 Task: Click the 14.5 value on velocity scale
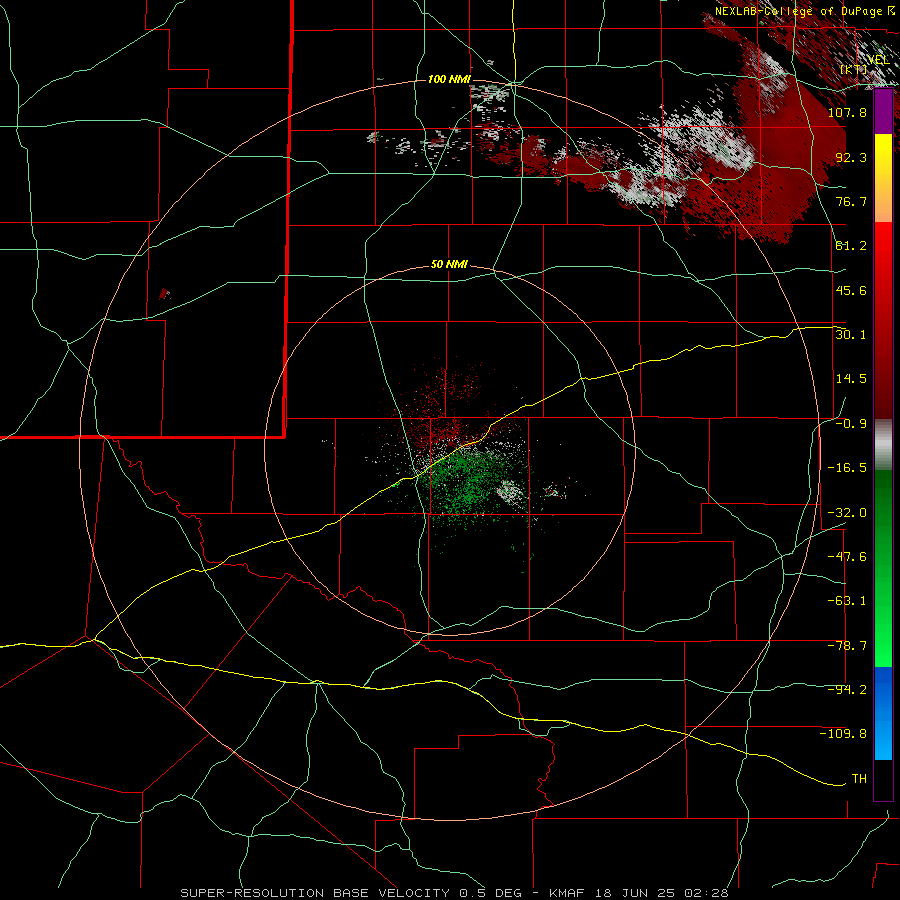(x=851, y=379)
